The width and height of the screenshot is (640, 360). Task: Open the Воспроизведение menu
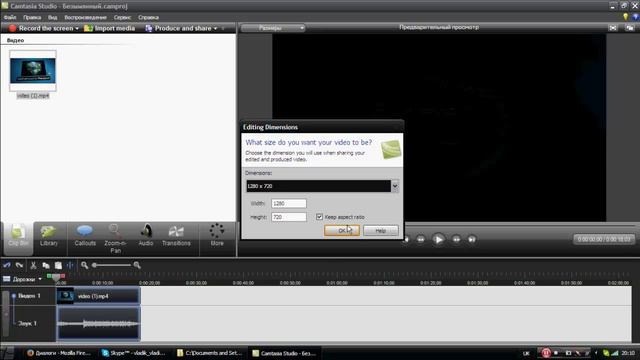point(85,17)
